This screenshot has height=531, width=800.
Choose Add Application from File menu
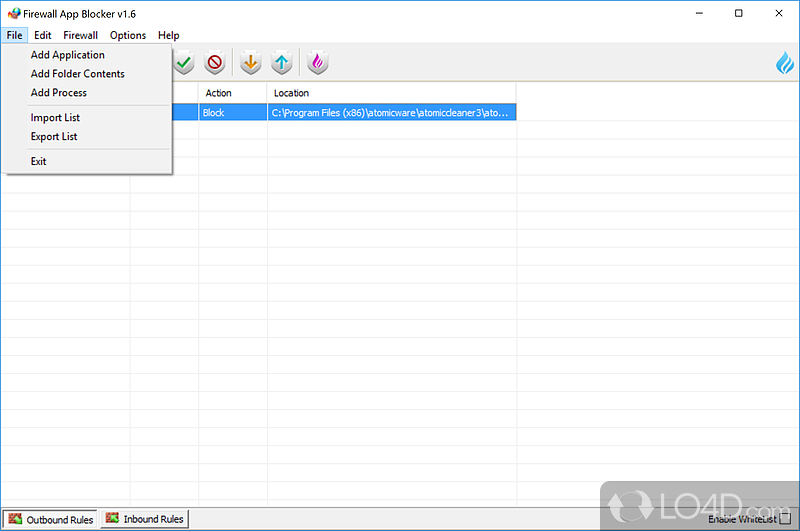[67, 55]
